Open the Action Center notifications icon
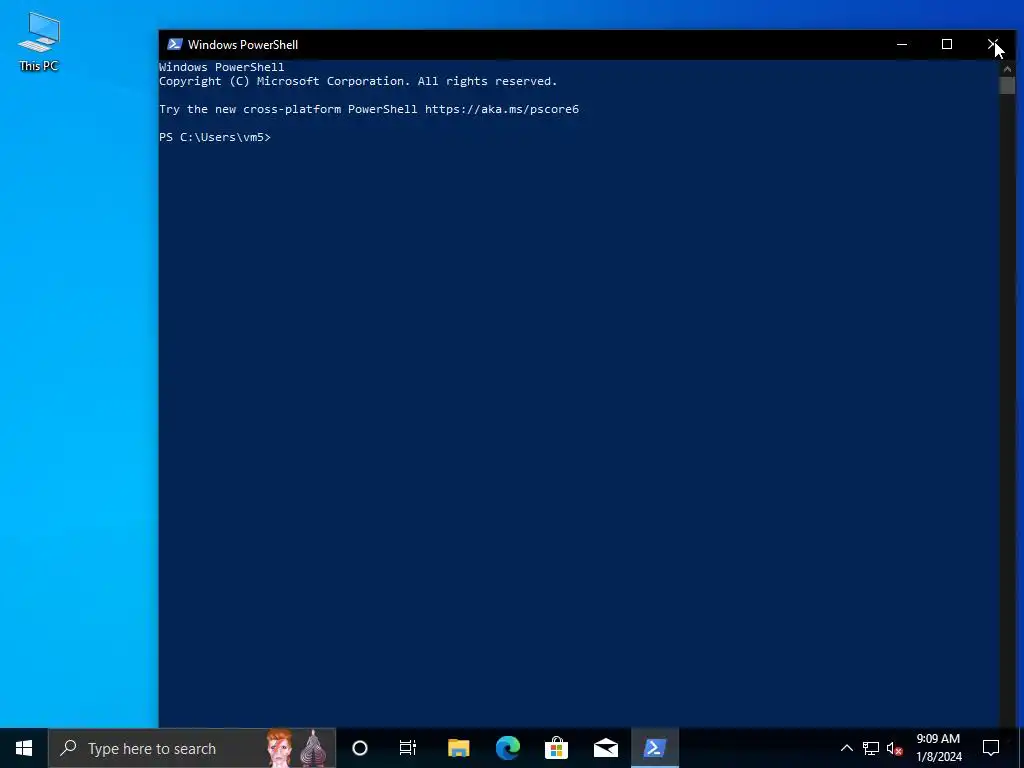1024x768 pixels. [991, 748]
